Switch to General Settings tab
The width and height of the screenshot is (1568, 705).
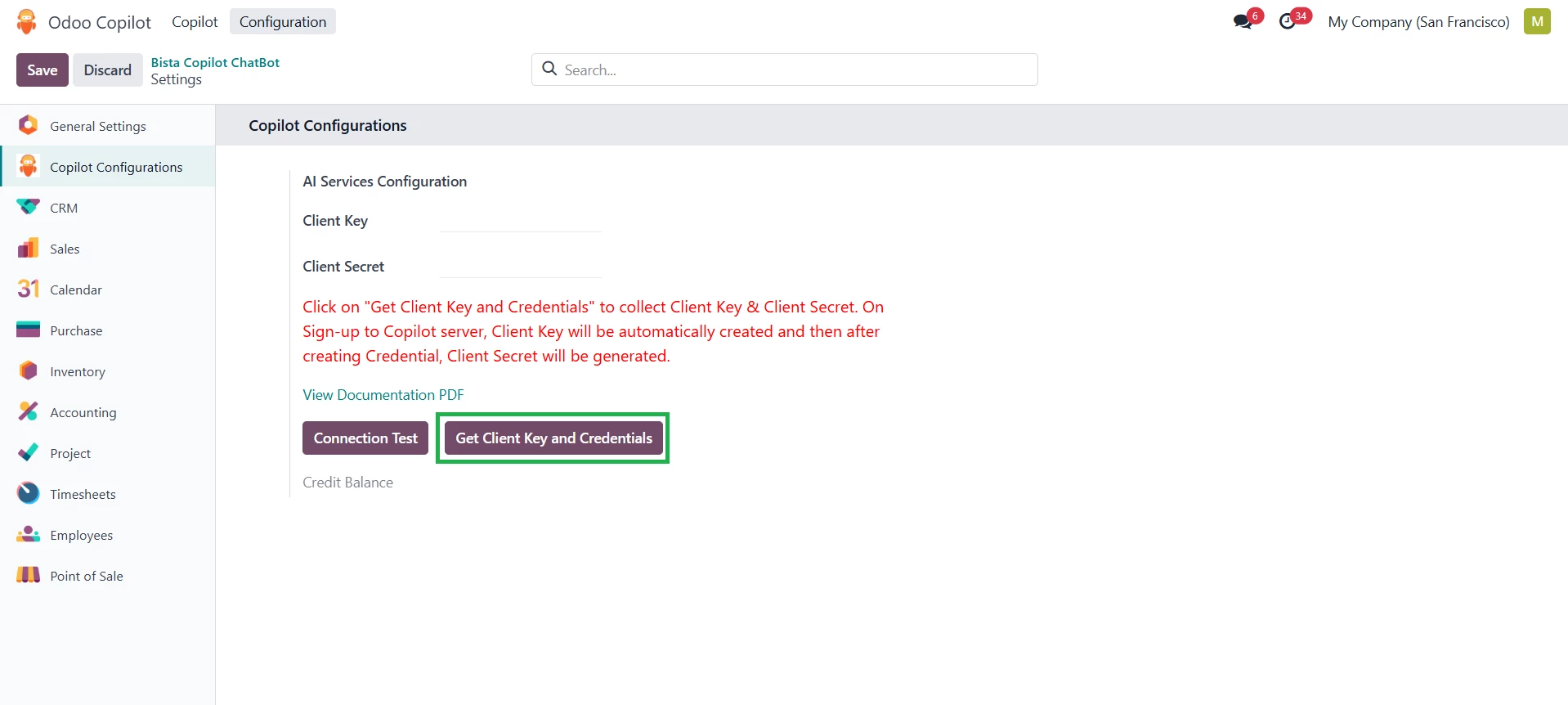click(x=98, y=126)
